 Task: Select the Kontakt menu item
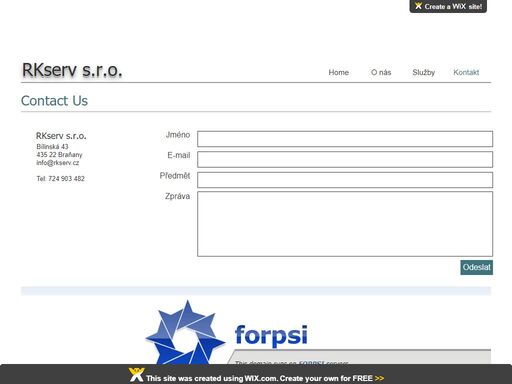click(466, 72)
